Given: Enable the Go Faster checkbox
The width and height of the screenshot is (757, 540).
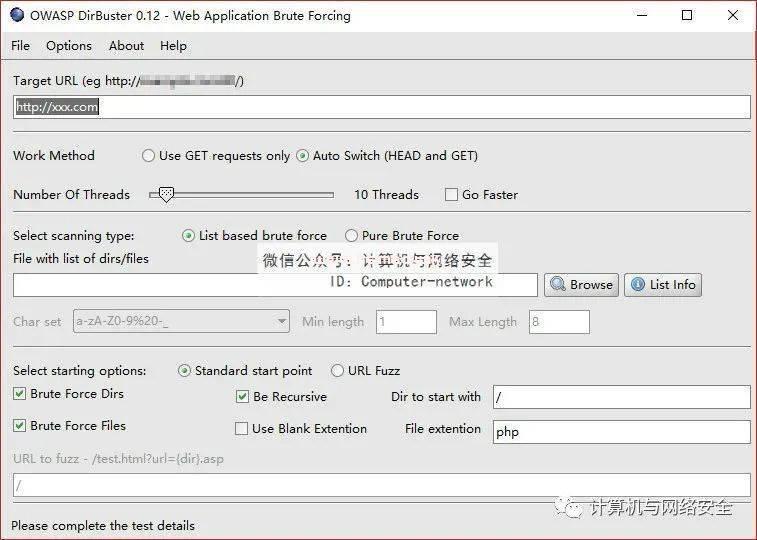Looking at the screenshot, I should click(x=452, y=195).
